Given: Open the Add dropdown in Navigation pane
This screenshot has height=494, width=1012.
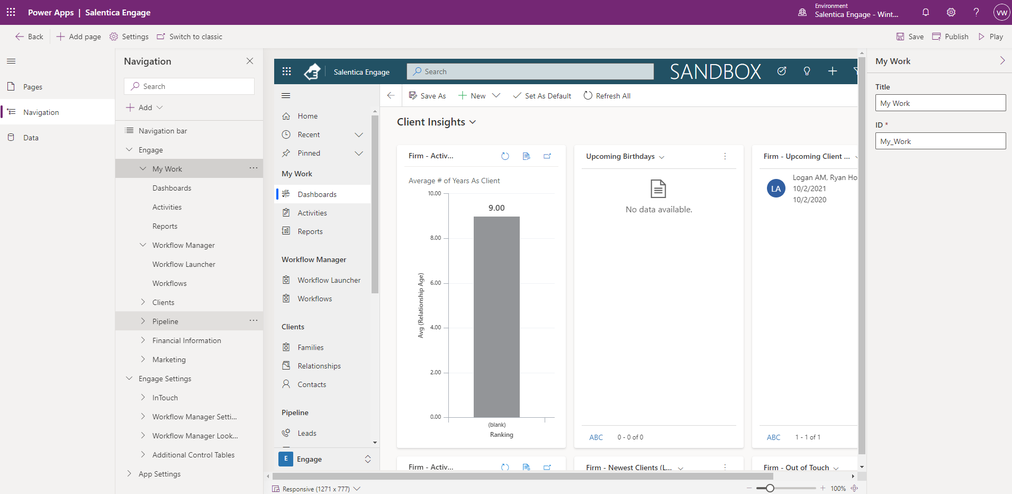Looking at the screenshot, I should (145, 108).
